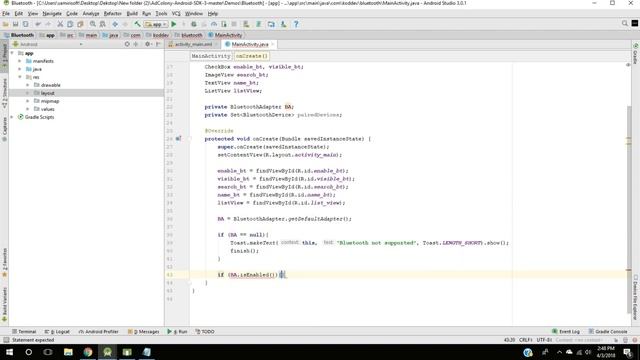The width and height of the screenshot is (640, 360).
Task: Expand the Gradle Scripts node
Action: coord(12,117)
